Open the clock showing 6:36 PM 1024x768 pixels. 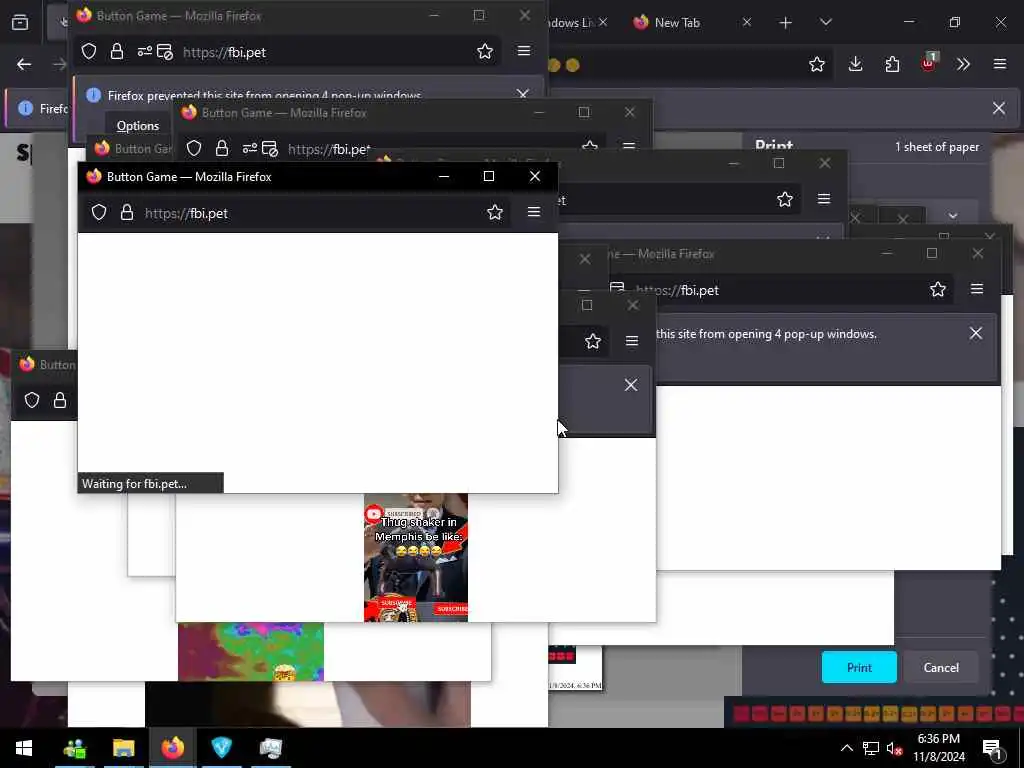(x=938, y=748)
